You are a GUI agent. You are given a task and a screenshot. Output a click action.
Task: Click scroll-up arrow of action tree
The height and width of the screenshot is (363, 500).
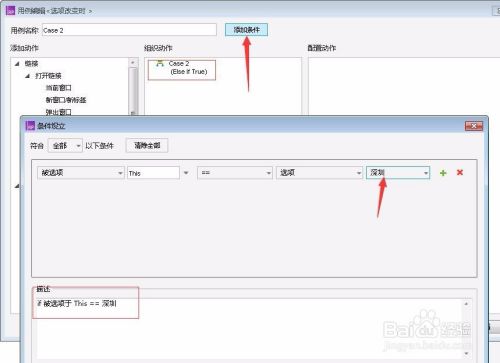(133, 62)
